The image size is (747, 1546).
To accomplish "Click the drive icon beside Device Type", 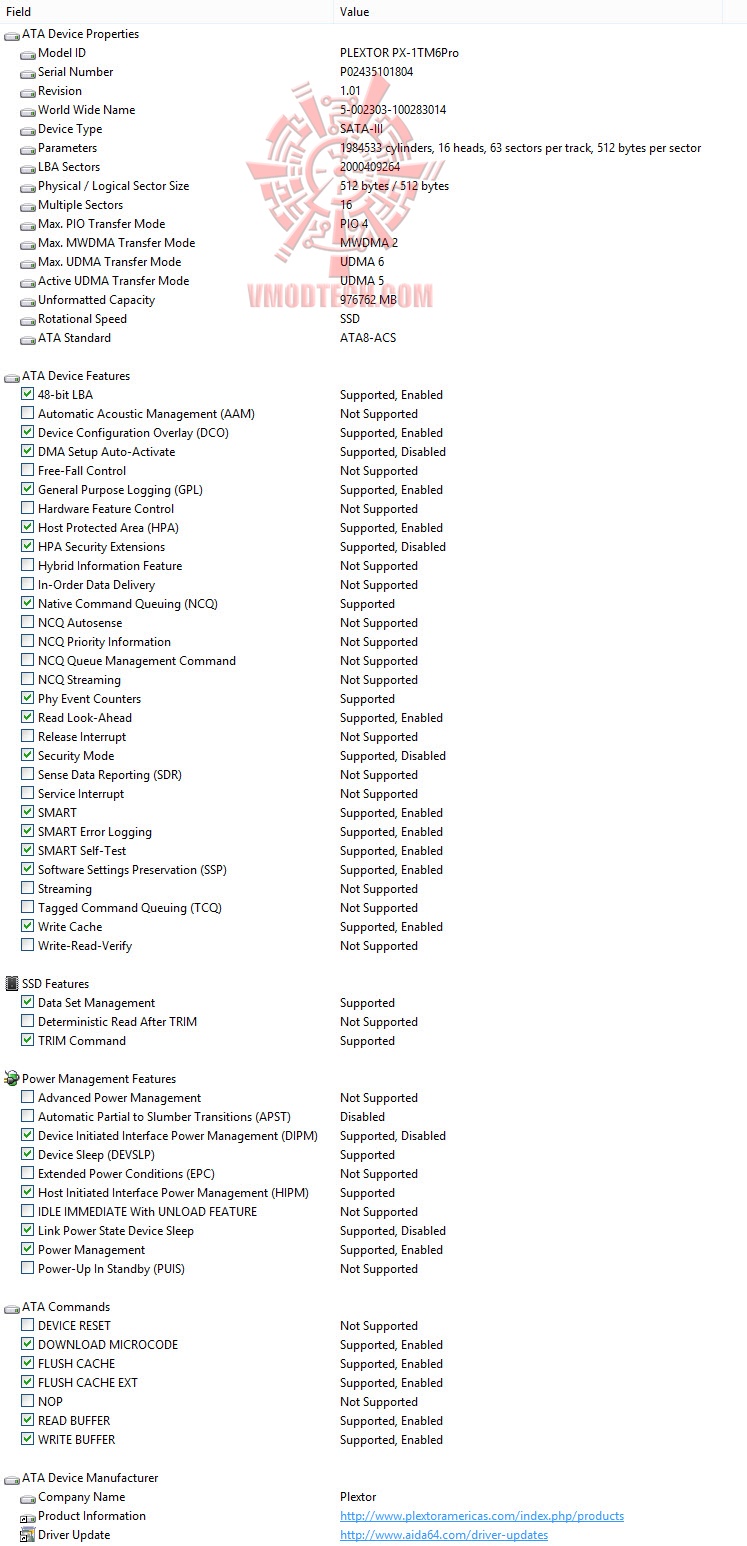I will (27, 129).
